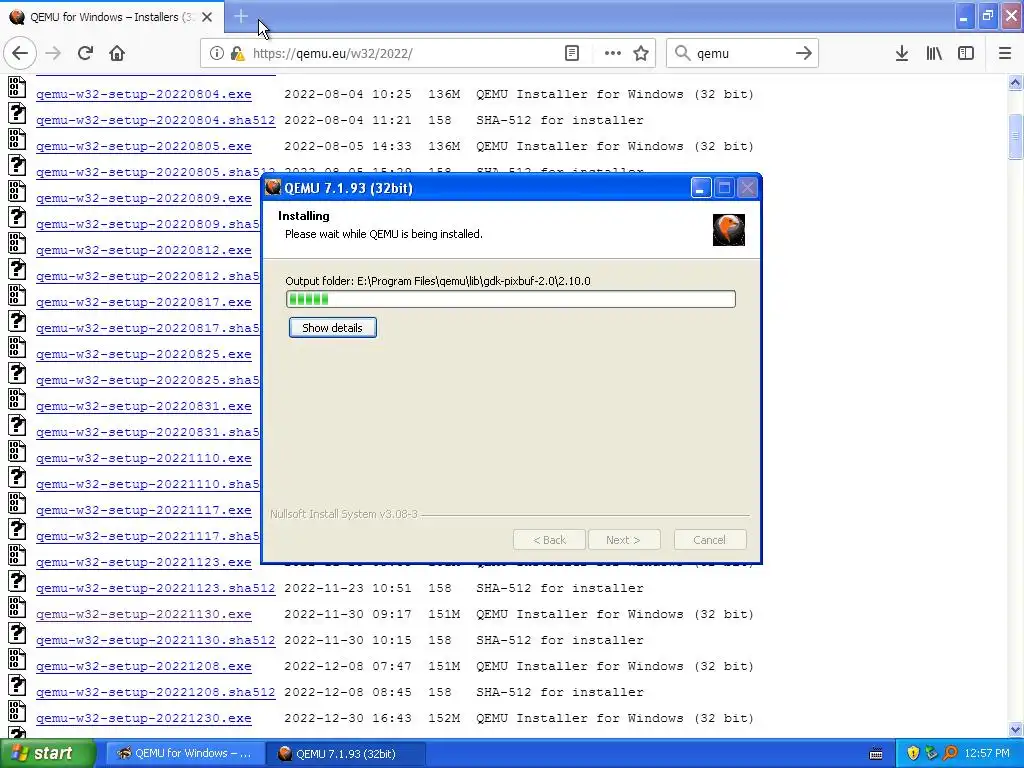Click Show details in the installer
Screen dimensions: 1024x768
(332, 328)
